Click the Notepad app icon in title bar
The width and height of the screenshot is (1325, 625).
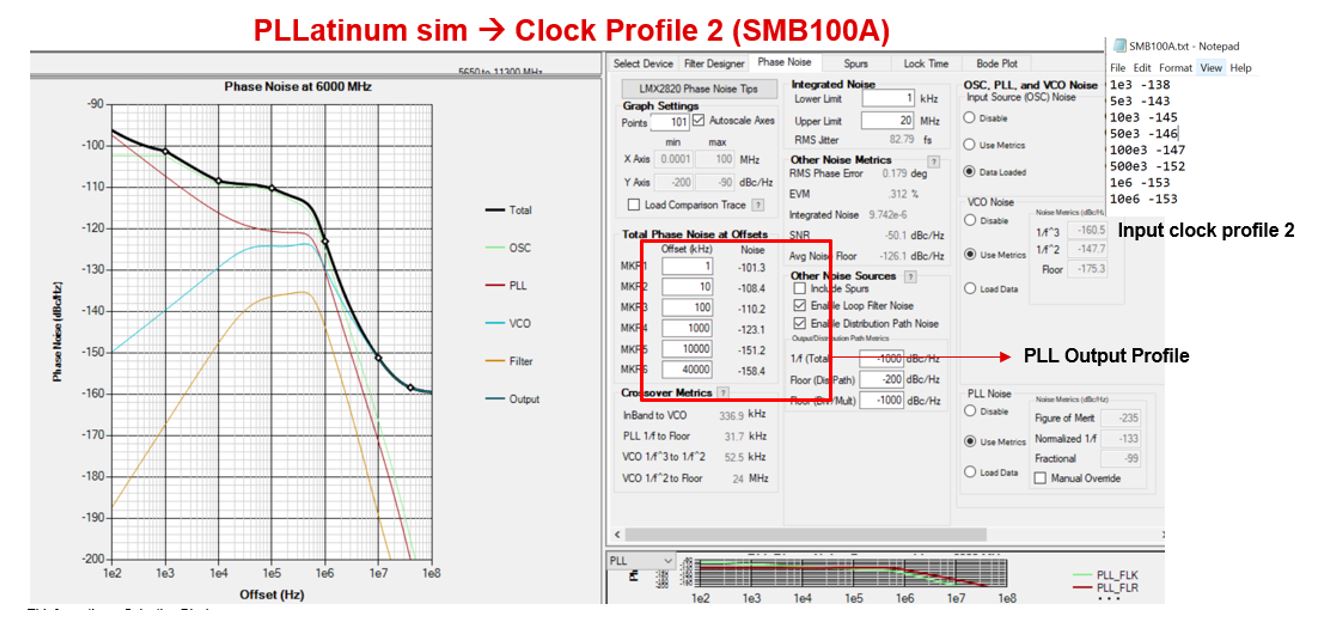click(1117, 47)
